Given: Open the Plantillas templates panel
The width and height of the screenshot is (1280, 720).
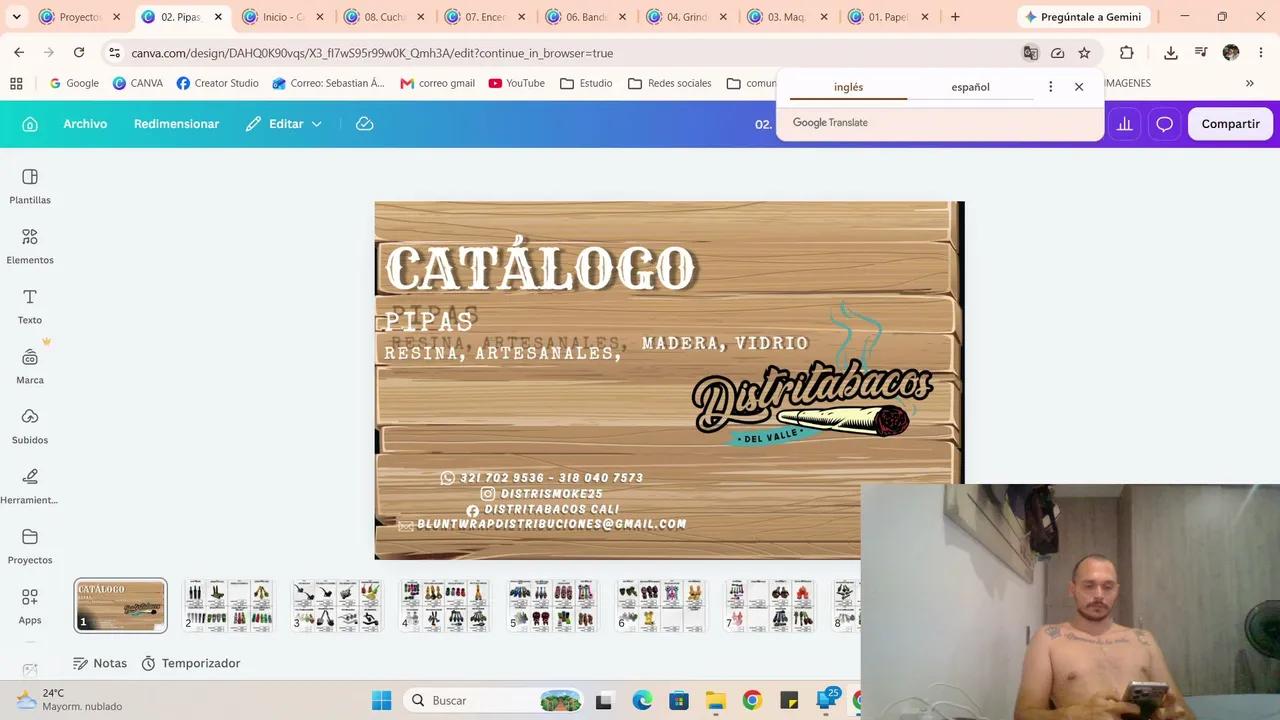Looking at the screenshot, I should (30, 186).
